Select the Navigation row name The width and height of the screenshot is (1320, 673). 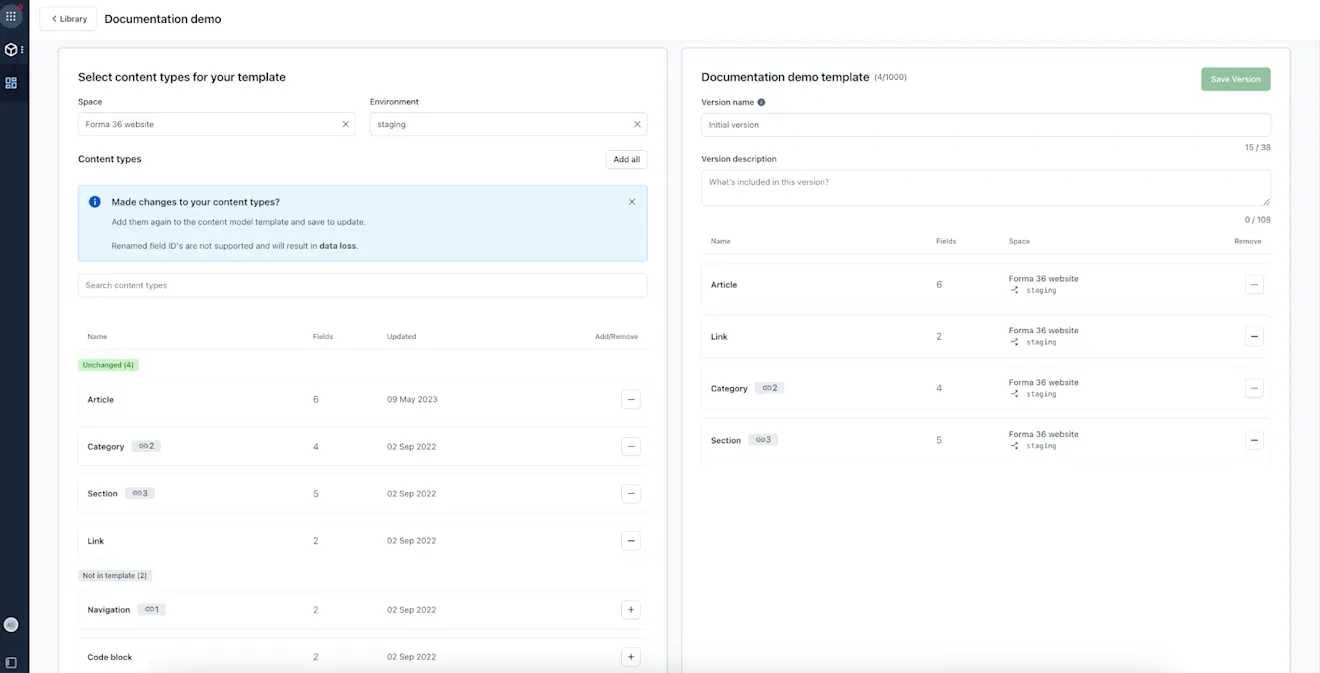[x=109, y=610]
